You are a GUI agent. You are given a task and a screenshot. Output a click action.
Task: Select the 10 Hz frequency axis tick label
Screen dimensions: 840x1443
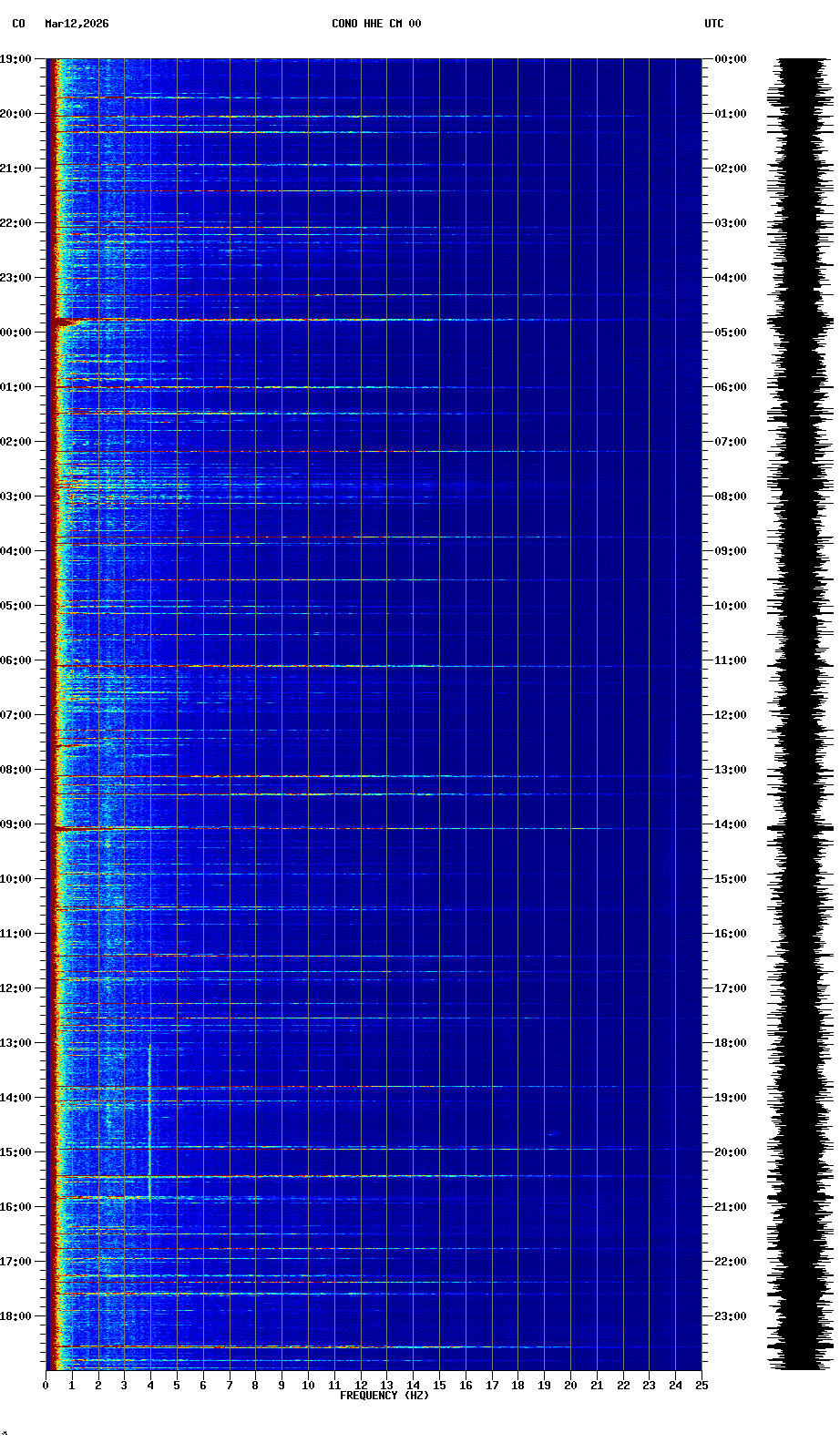[x=308, y=1386]
